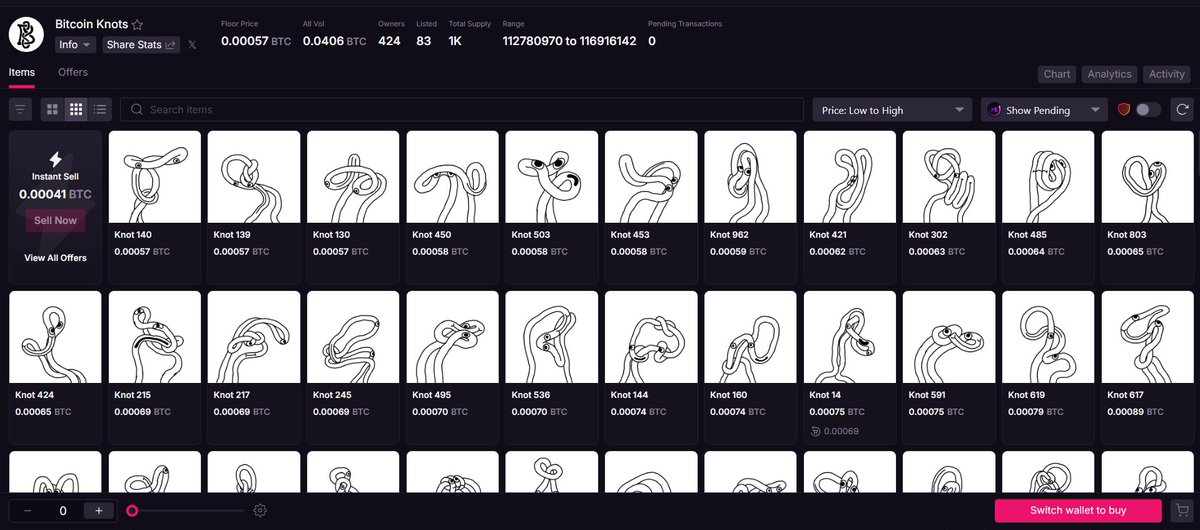Open the collection's X (Twitter) link
This screenshot has width=1200, height=530.
click(192, 45)
